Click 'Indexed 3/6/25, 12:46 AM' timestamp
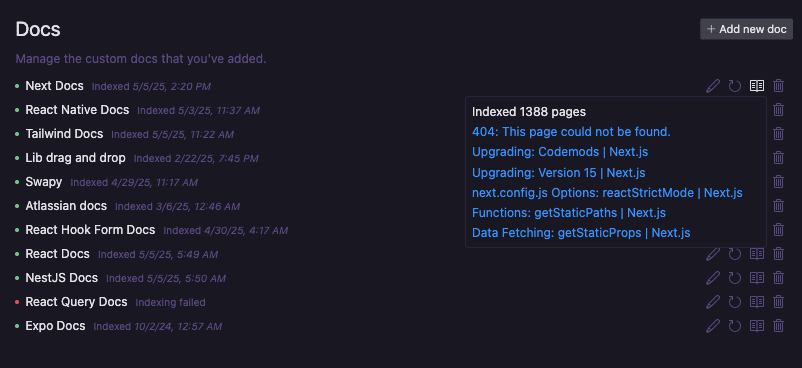The width and height of the screenshot is (802, 368). tap(177, 207)
